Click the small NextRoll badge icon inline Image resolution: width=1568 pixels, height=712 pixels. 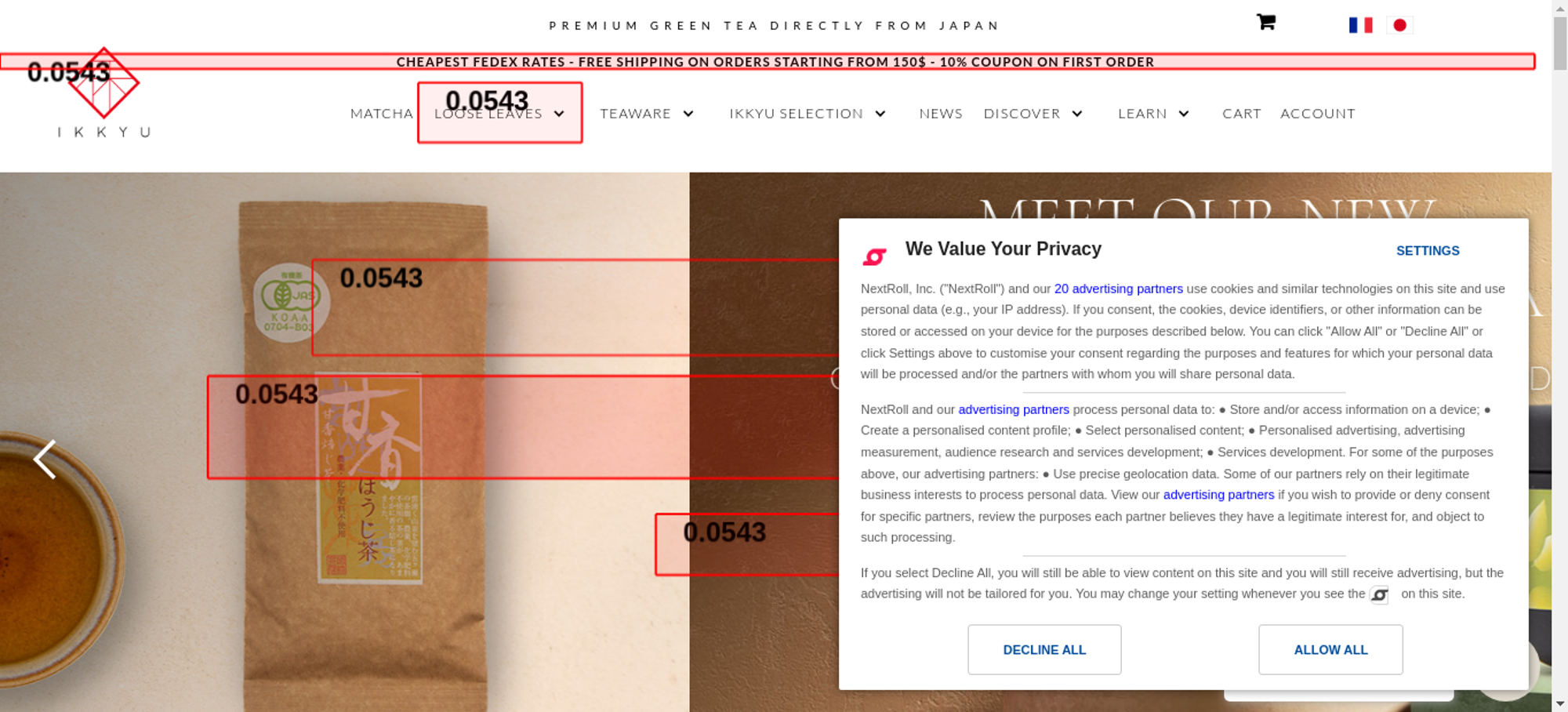[x=1379, y=595]
